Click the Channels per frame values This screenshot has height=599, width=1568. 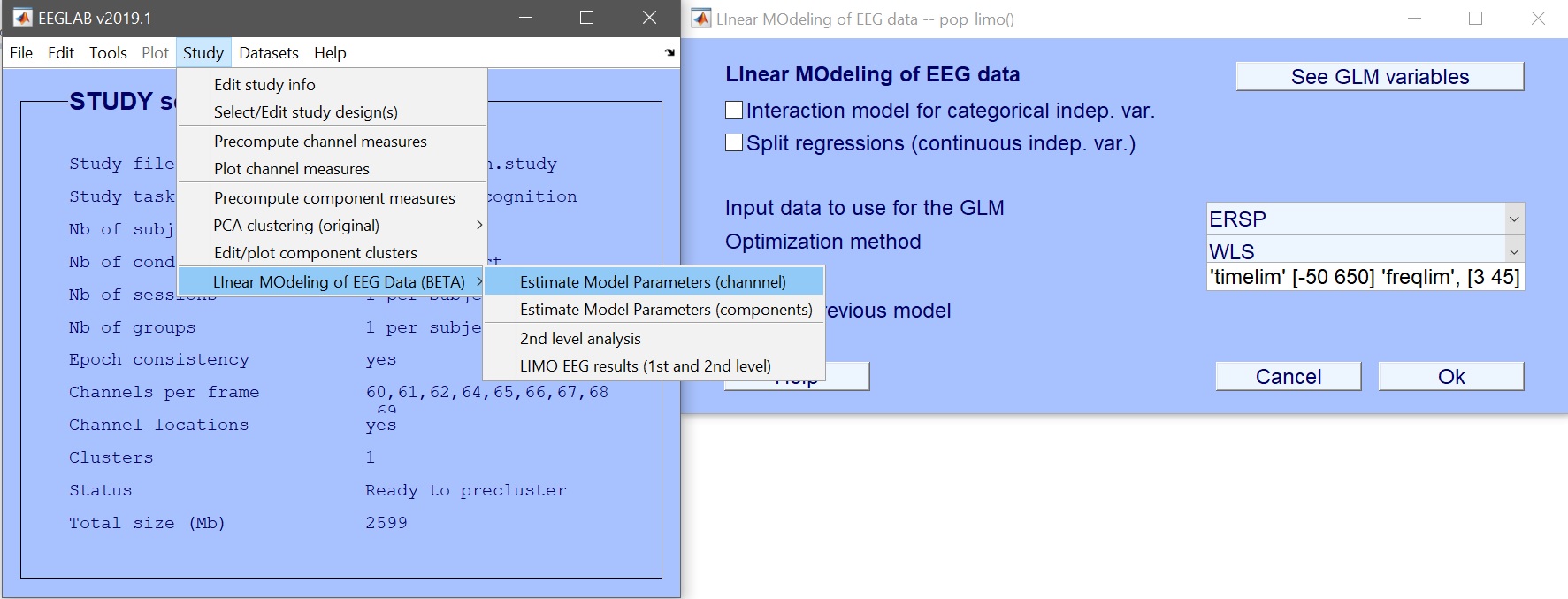click(x=487, y=392)
